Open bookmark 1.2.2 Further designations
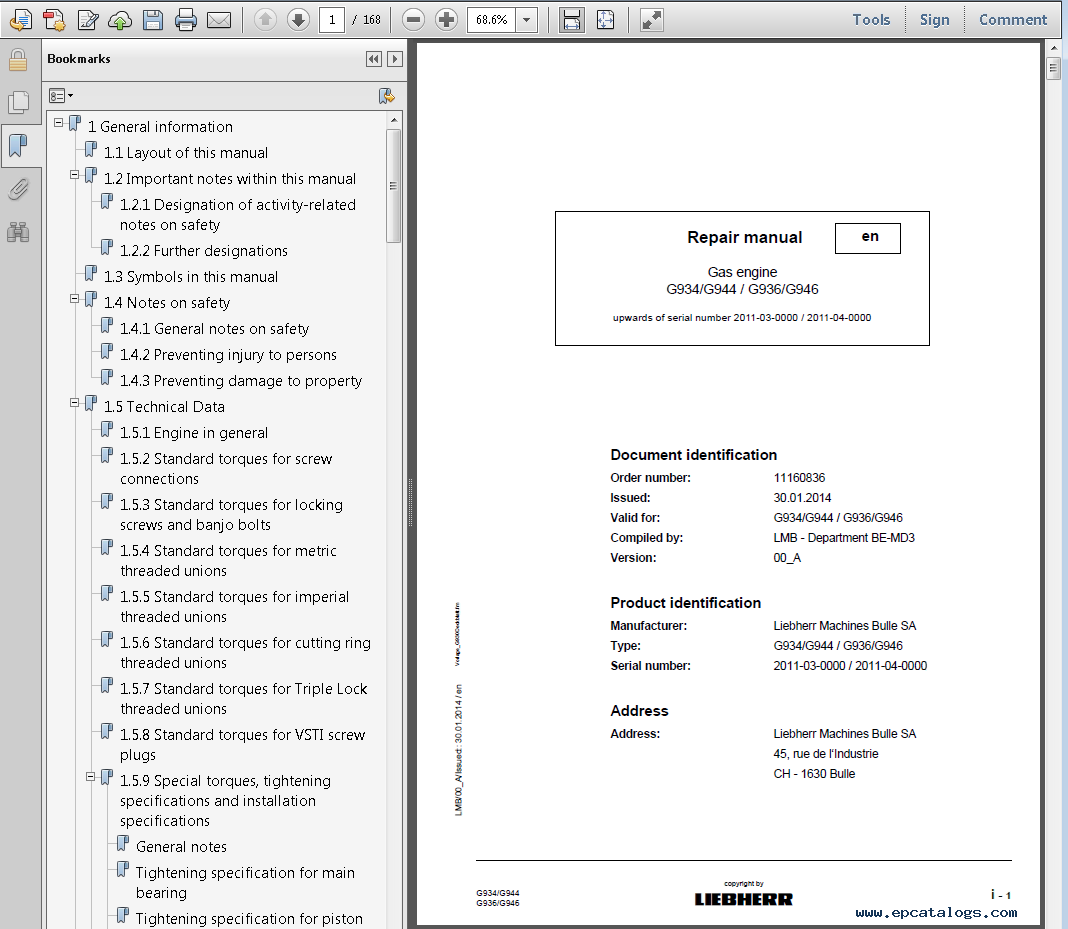Screen dimensions: 1068x929 pyautogui.click(x=204, y=251)
